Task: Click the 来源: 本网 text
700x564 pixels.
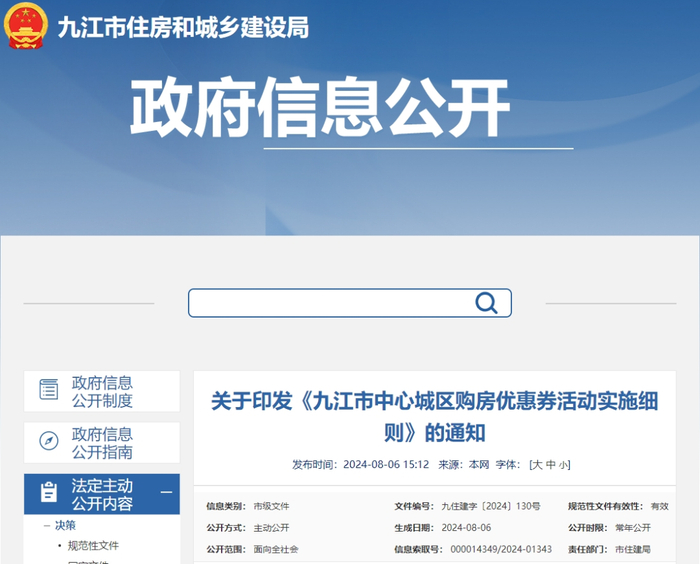Action: pos(463,465)
